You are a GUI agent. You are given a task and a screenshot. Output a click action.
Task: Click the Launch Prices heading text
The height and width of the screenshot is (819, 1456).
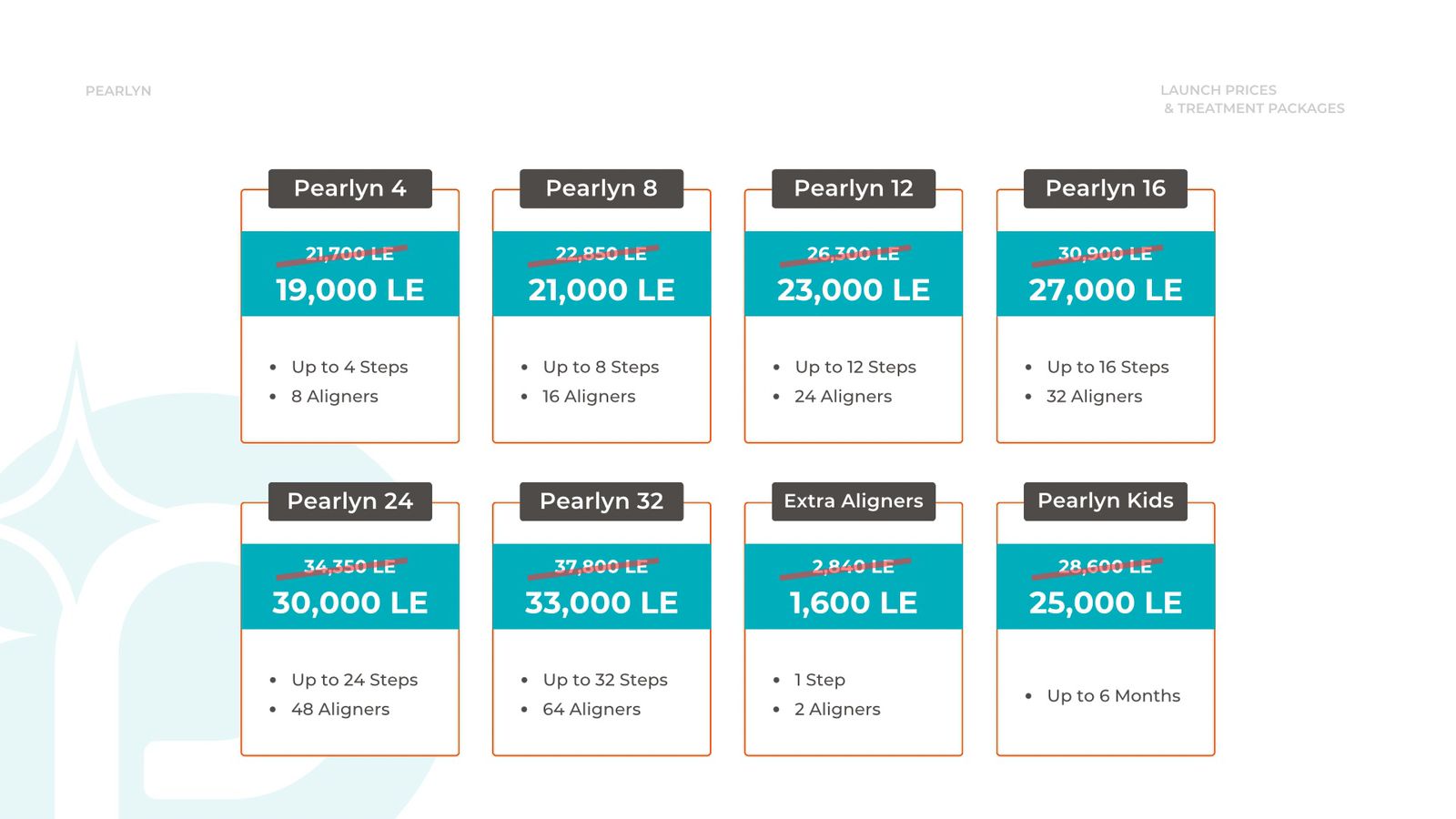coord(1218,90)
